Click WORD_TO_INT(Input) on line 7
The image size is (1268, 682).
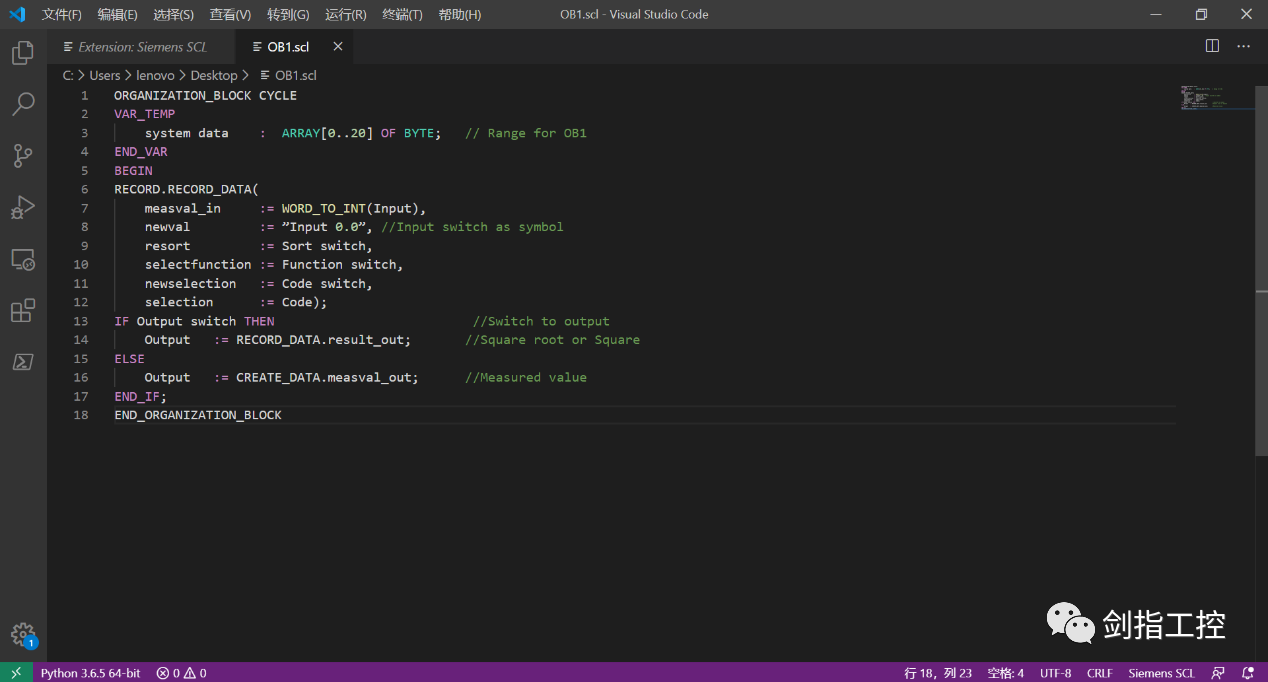tap(350, 208)
